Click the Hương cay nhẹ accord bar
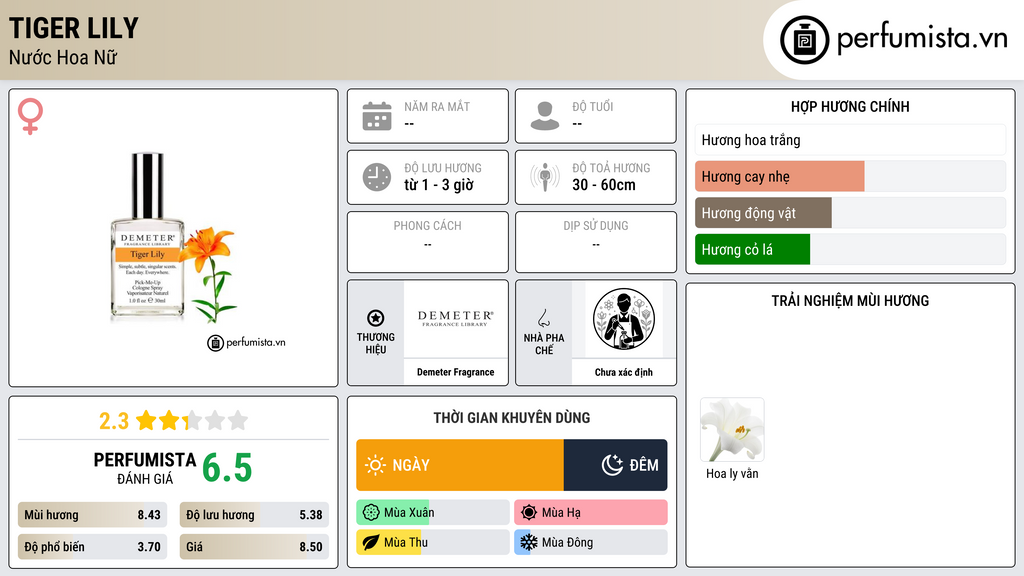This screenshot has height=576, width=1024. [850, 176]
